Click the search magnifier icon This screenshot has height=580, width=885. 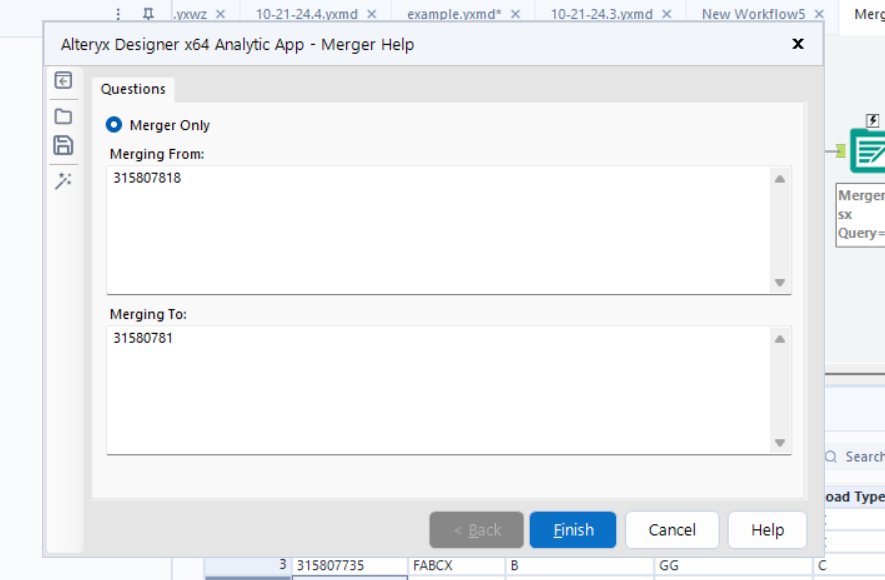(x=831, y=456)
